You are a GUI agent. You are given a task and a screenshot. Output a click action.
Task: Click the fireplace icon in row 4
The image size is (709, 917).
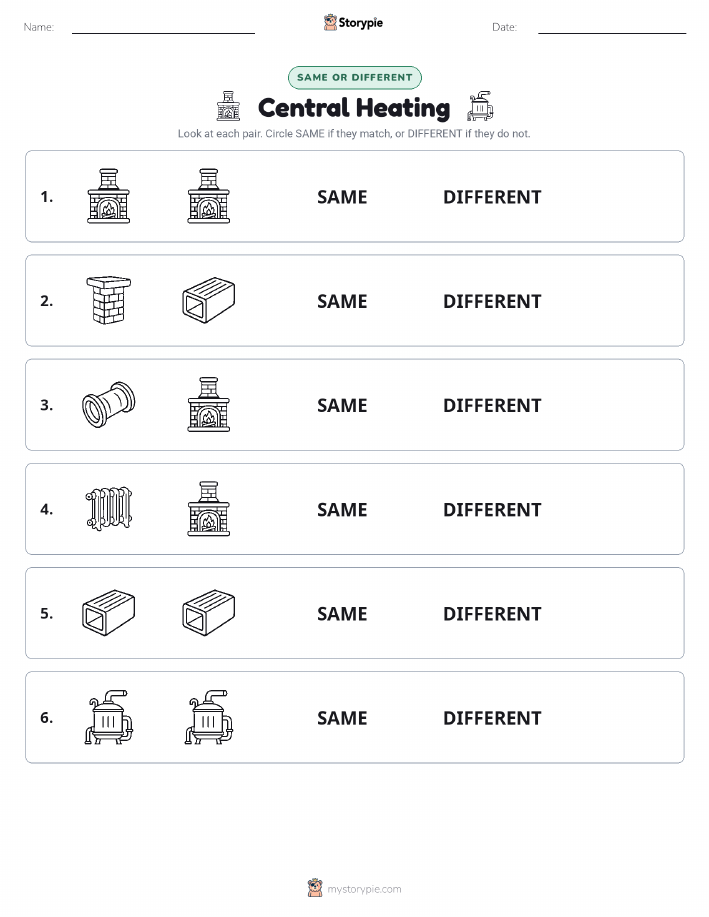pyautogui.click(x=209, y=509)
